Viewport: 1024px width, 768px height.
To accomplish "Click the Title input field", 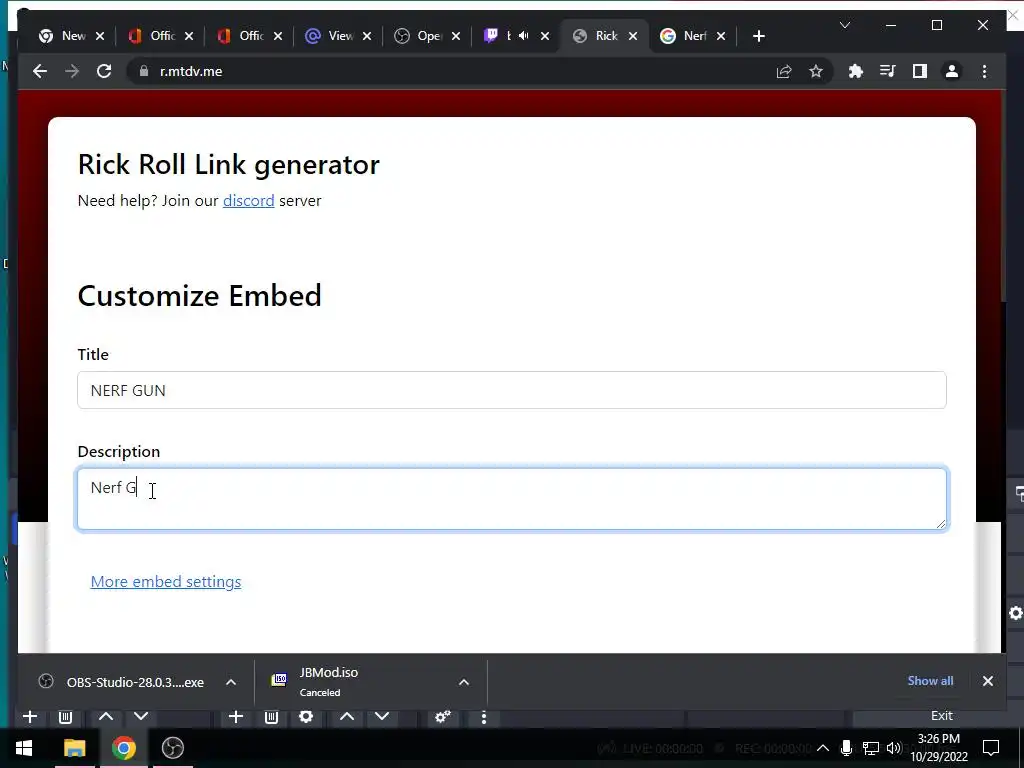I will pyautogui.click(x=511, y=390).
